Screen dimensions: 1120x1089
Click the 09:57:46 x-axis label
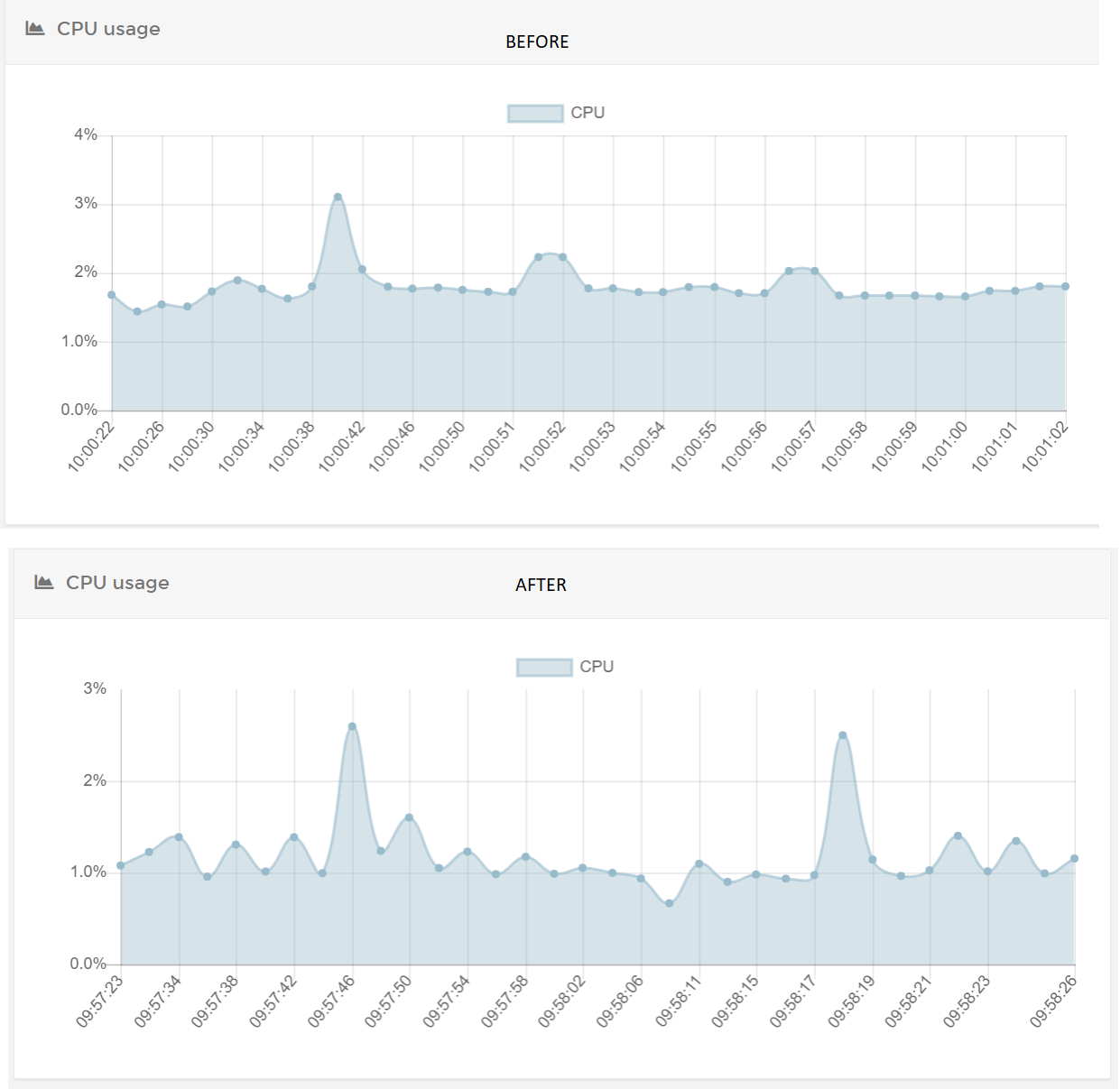tap(332, 1001)
